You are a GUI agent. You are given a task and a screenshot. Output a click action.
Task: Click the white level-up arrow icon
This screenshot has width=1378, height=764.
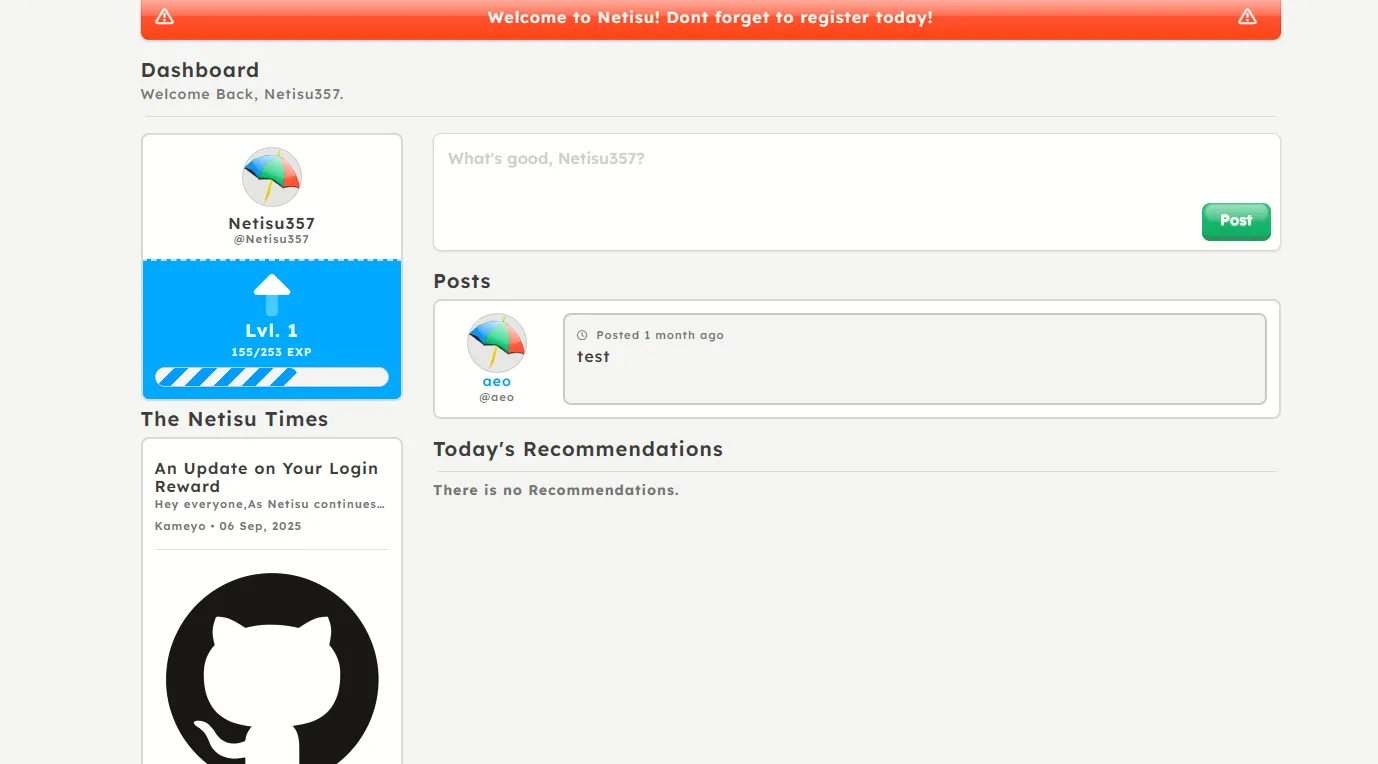272,295
